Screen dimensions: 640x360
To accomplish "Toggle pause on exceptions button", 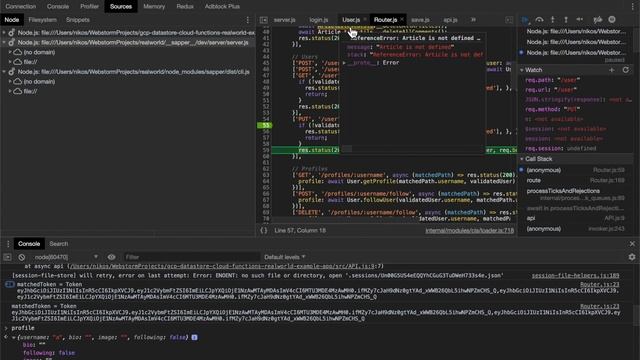I will 612,20.
